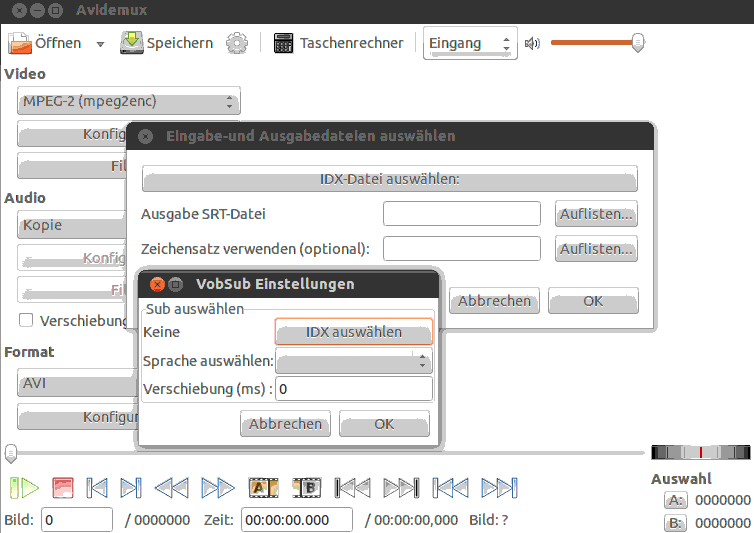Screen dimensions: 754x533
Task: Open the MPEG-2 (mpeg2enc) video codec dropdown
Action: pyautogui.click(x=128, y=102)
